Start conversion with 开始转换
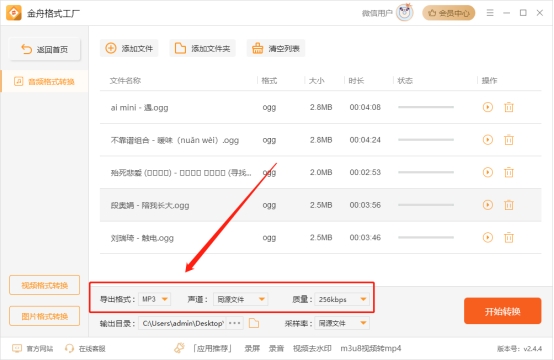 point(502,311)
